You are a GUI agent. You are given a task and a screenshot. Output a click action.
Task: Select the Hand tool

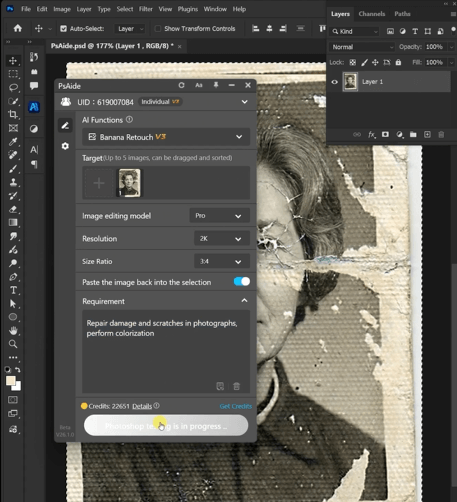(13, 331)
